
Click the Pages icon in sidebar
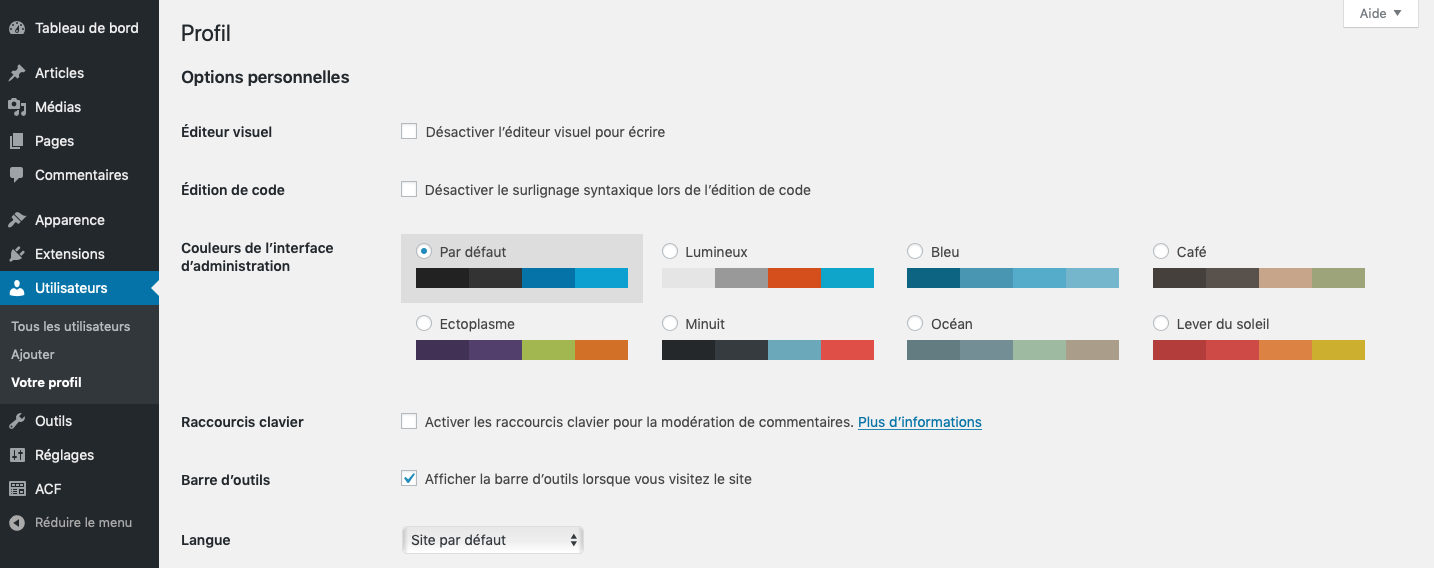pos(17,141)
